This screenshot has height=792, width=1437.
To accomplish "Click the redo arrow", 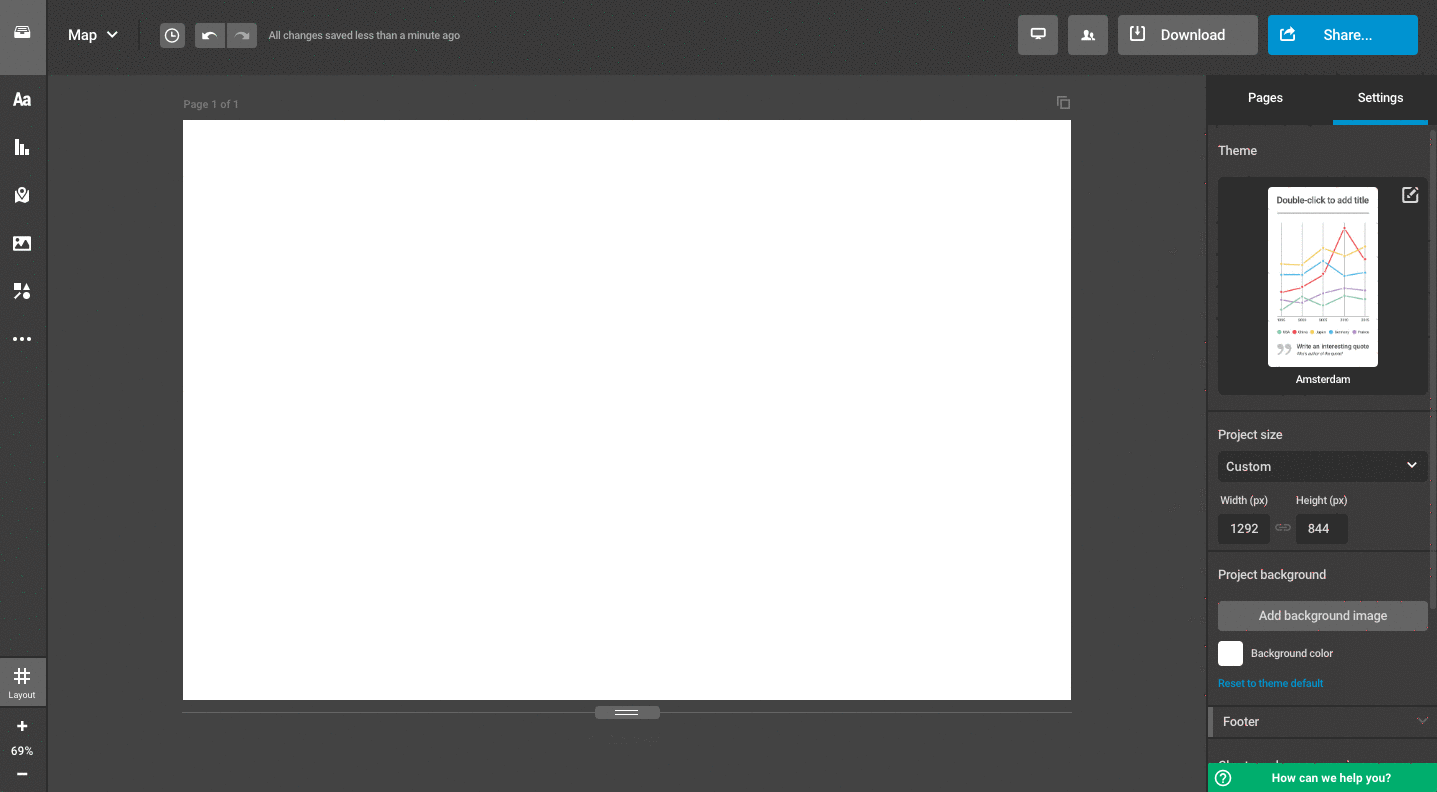I will (x=242, y=35).
